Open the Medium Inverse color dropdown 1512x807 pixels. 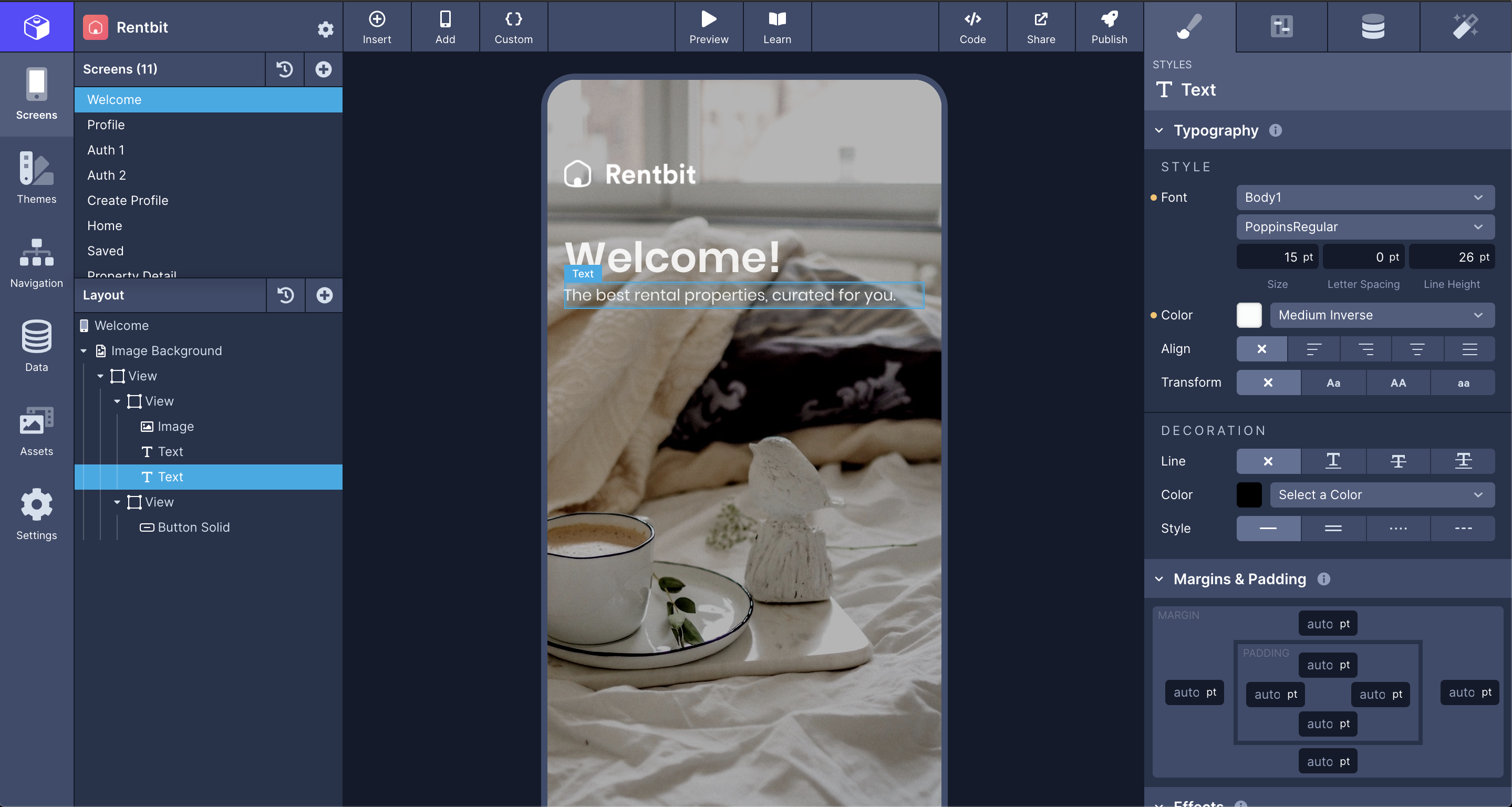pyautogui.click(x=1382, y=315)
